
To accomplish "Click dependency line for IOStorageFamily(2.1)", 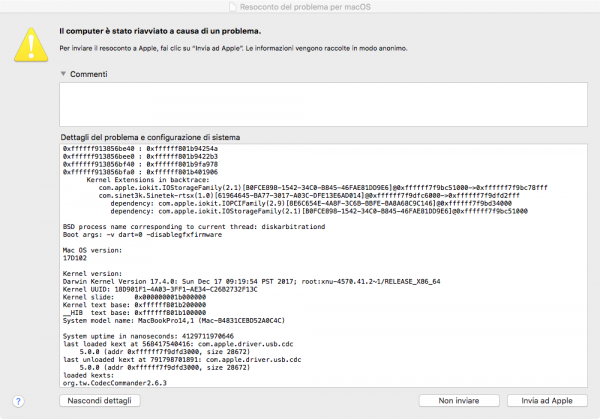I will pyautogui.click(x=319, y=211).
